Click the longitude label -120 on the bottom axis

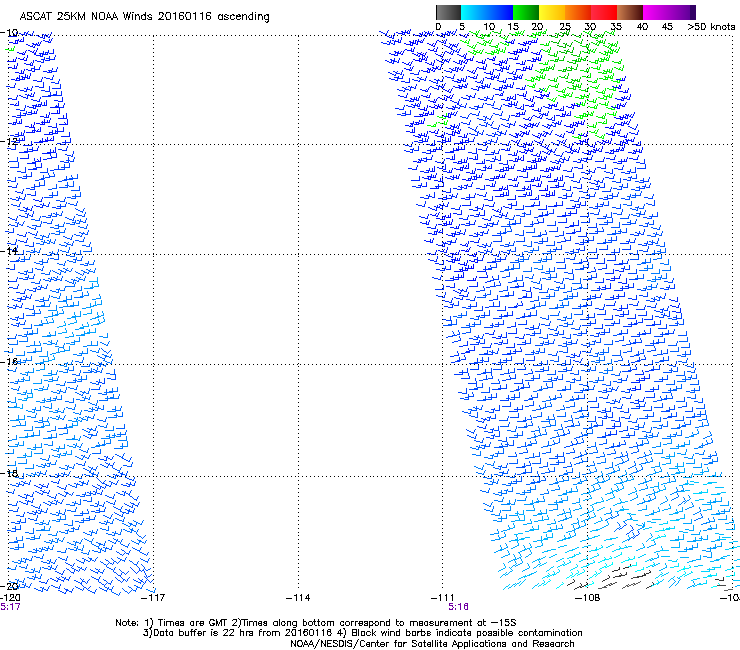(x=10, y=598)
